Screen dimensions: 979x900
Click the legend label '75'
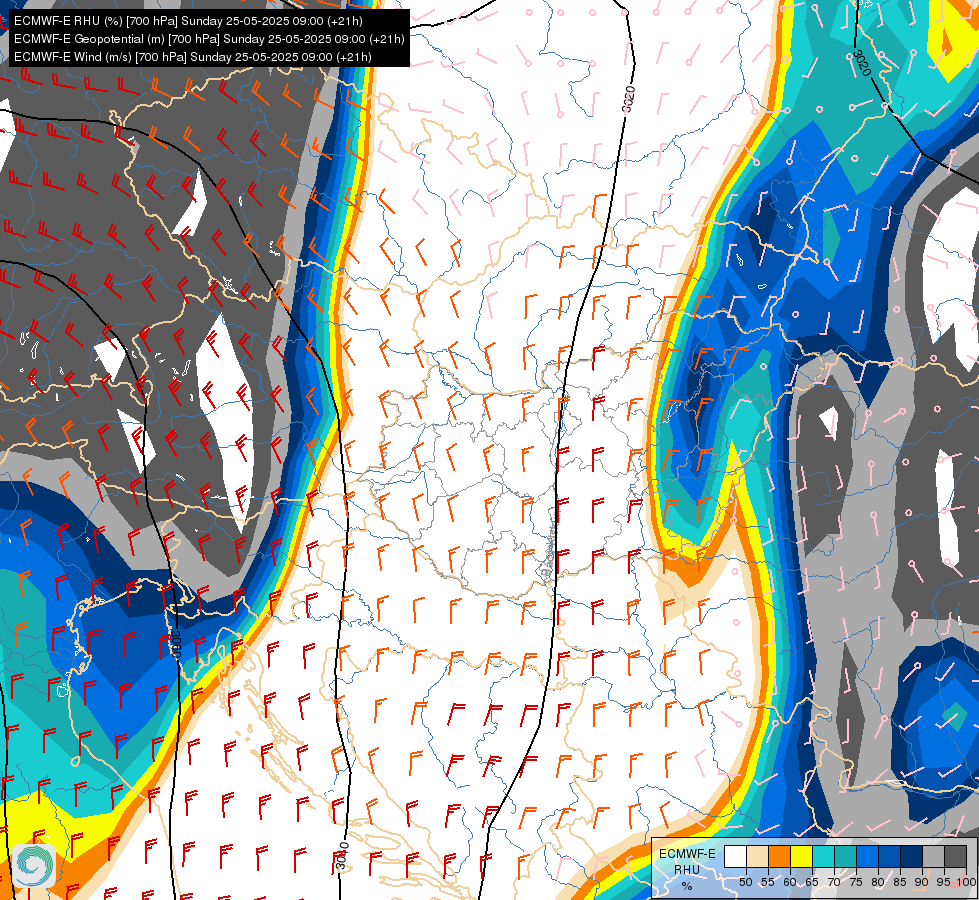coord(856,882)
